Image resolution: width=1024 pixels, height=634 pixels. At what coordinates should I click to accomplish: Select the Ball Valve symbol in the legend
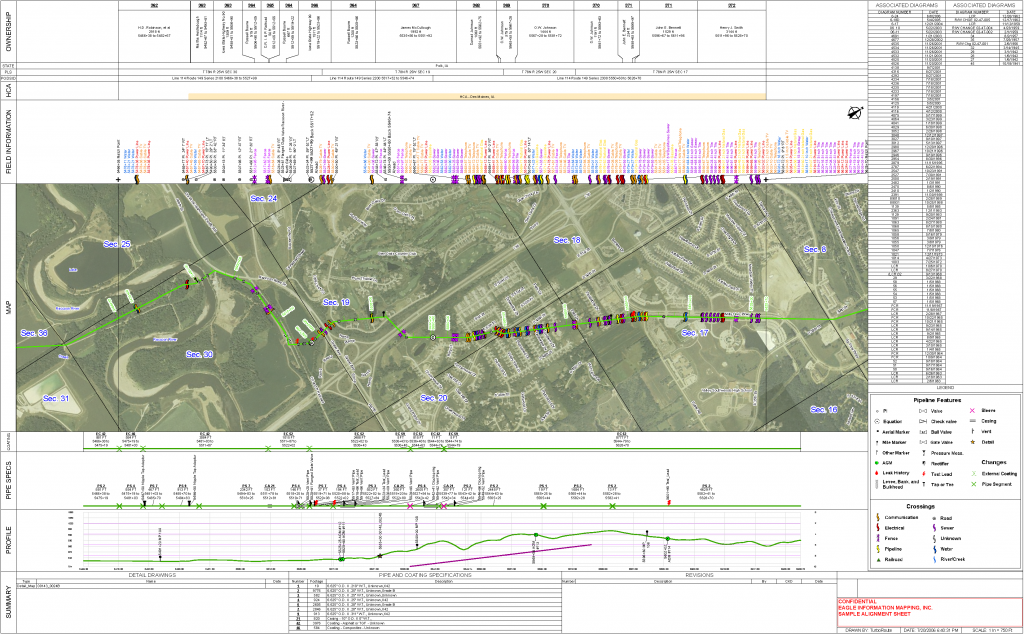point(923,432)
